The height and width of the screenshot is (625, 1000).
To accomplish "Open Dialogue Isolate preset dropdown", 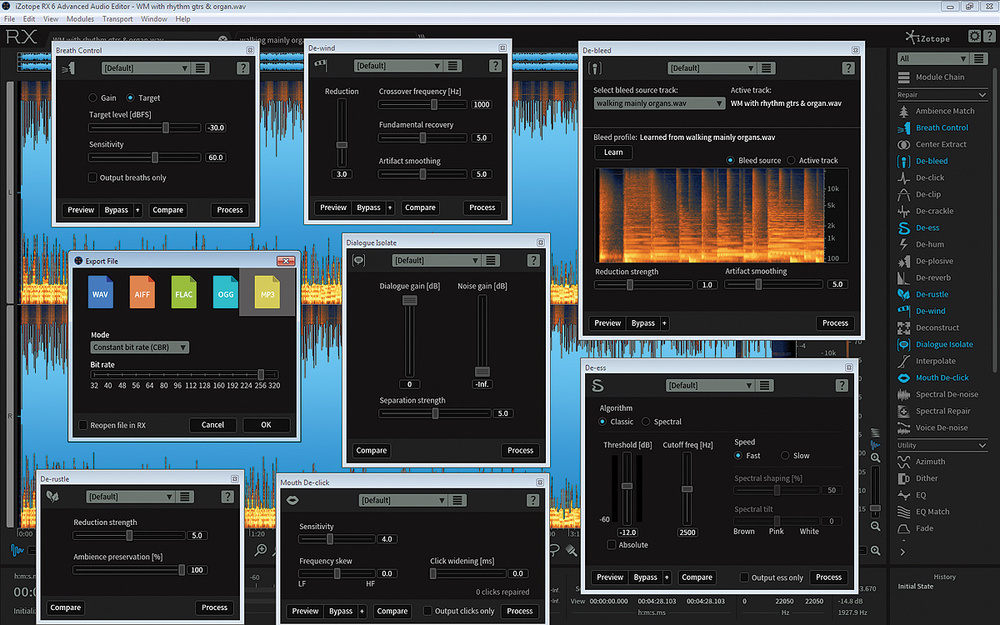I will click(436, 260).
